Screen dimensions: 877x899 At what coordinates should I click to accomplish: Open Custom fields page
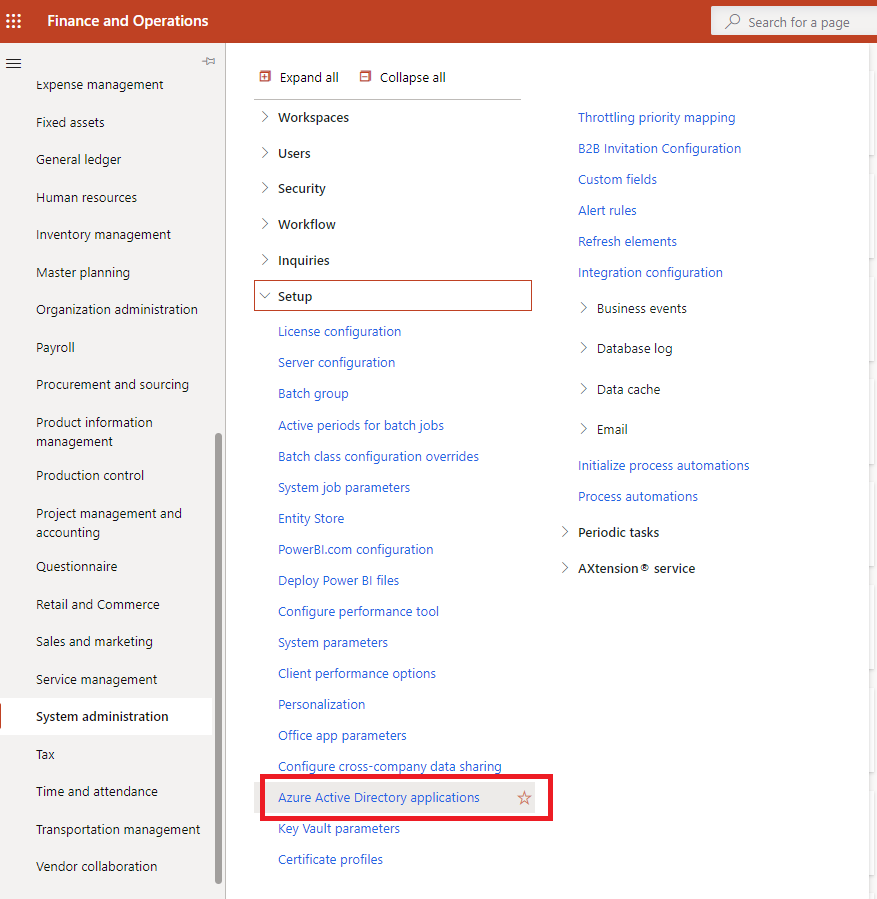click(617, 179)
